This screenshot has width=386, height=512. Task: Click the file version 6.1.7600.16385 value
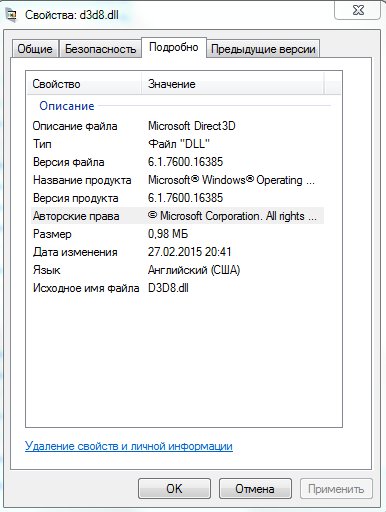[x=185, y=162]
